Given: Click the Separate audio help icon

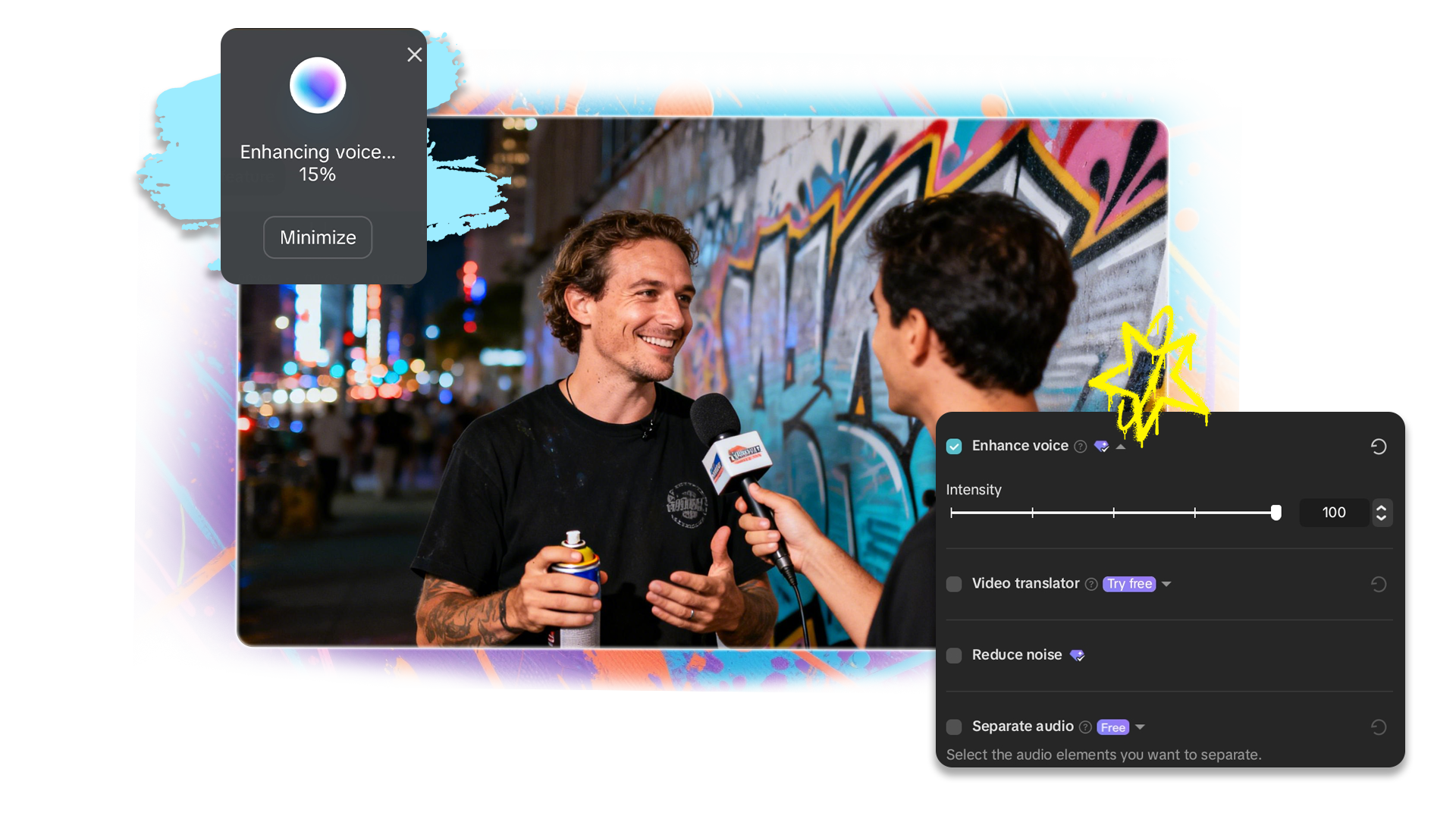Looking at the screenshot, I should coord(1085,726).
